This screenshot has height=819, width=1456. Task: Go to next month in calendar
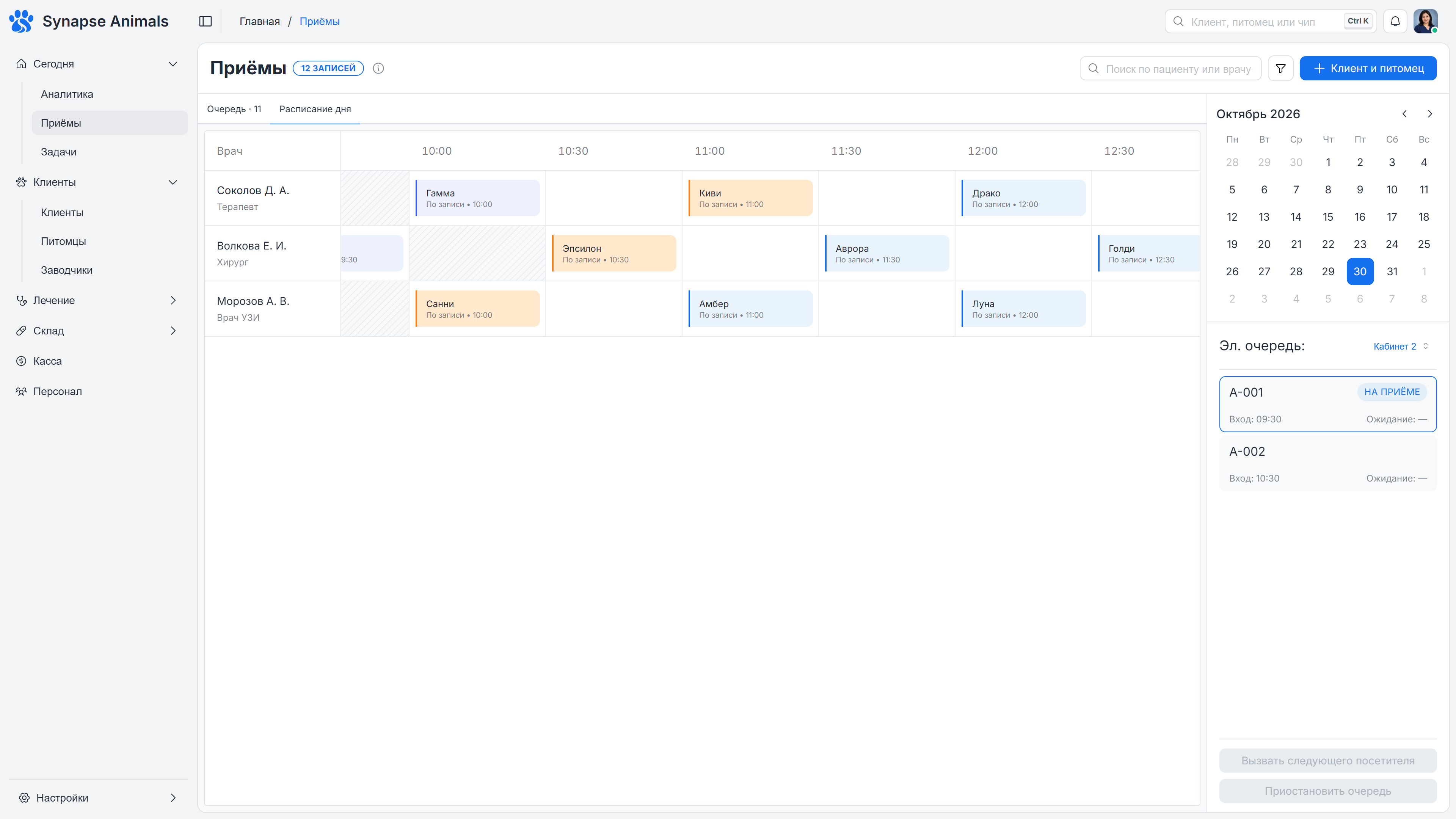pos(1430,114)
